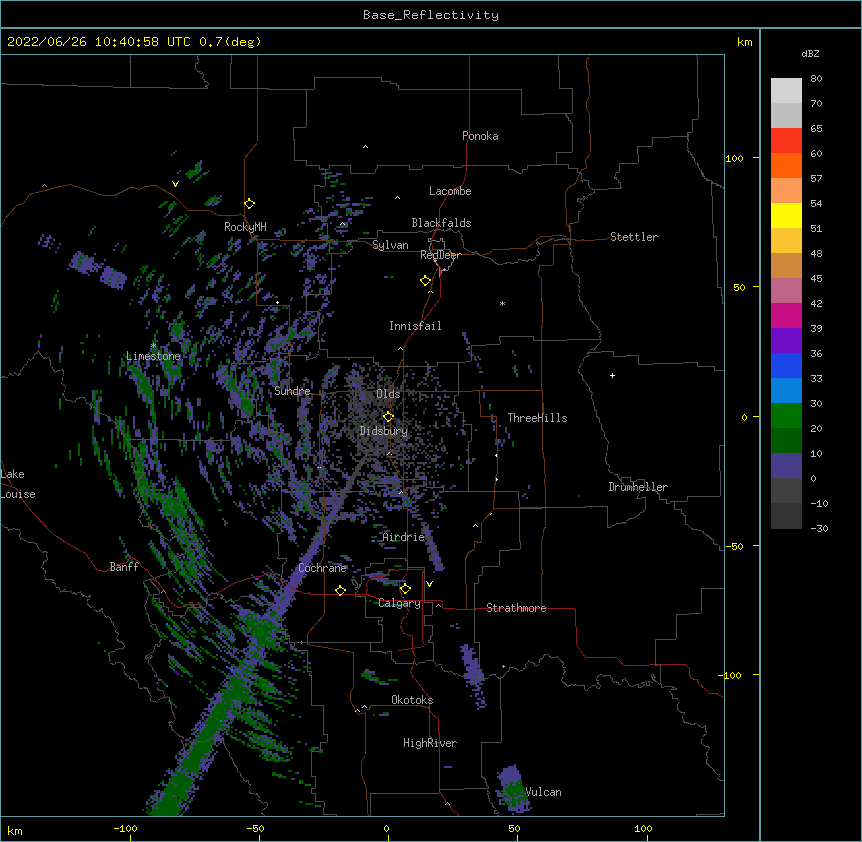
Task: Click the white asterisk marker east of Innisfail
Action: click(x=502, y=303)
